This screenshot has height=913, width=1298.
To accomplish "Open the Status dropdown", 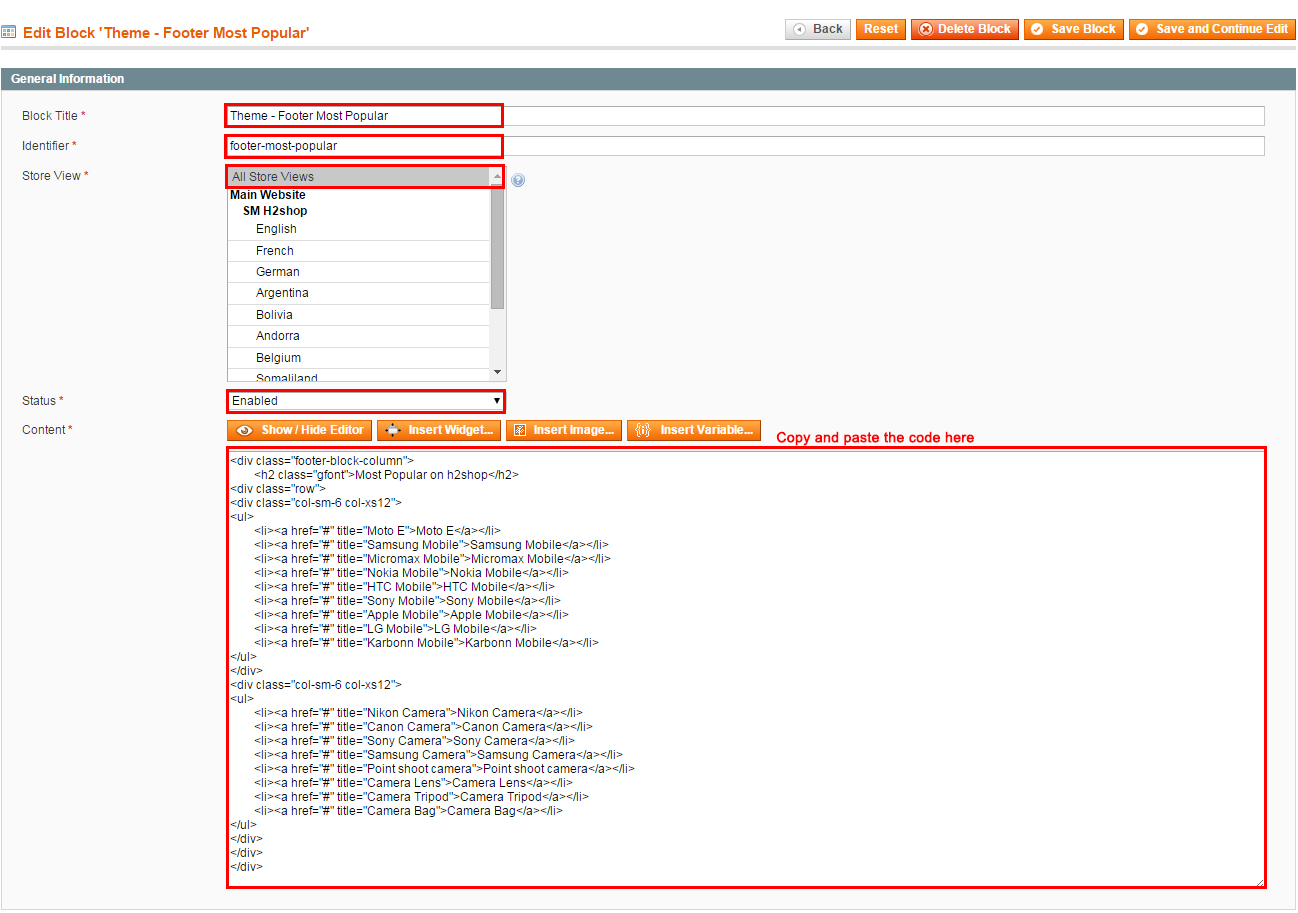I will coord(366,401).
